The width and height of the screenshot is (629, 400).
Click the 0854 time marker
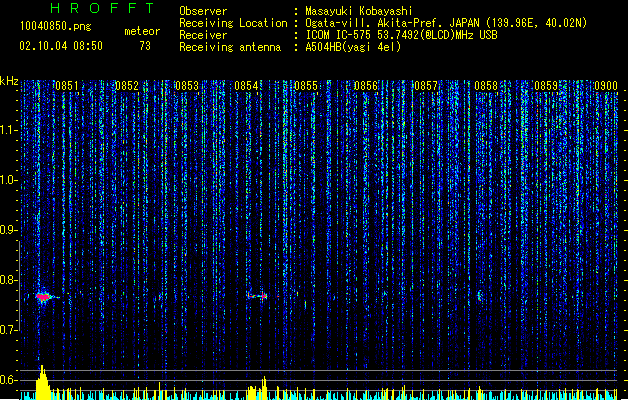(x=246, y=86)
